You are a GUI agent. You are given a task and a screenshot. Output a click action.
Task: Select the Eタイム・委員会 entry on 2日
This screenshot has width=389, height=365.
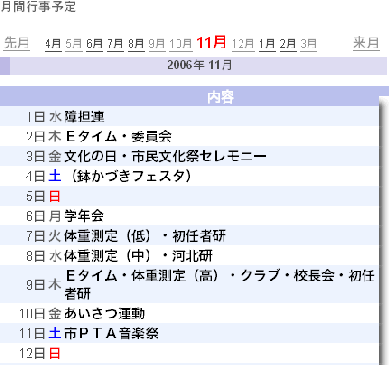coord(118,136)
